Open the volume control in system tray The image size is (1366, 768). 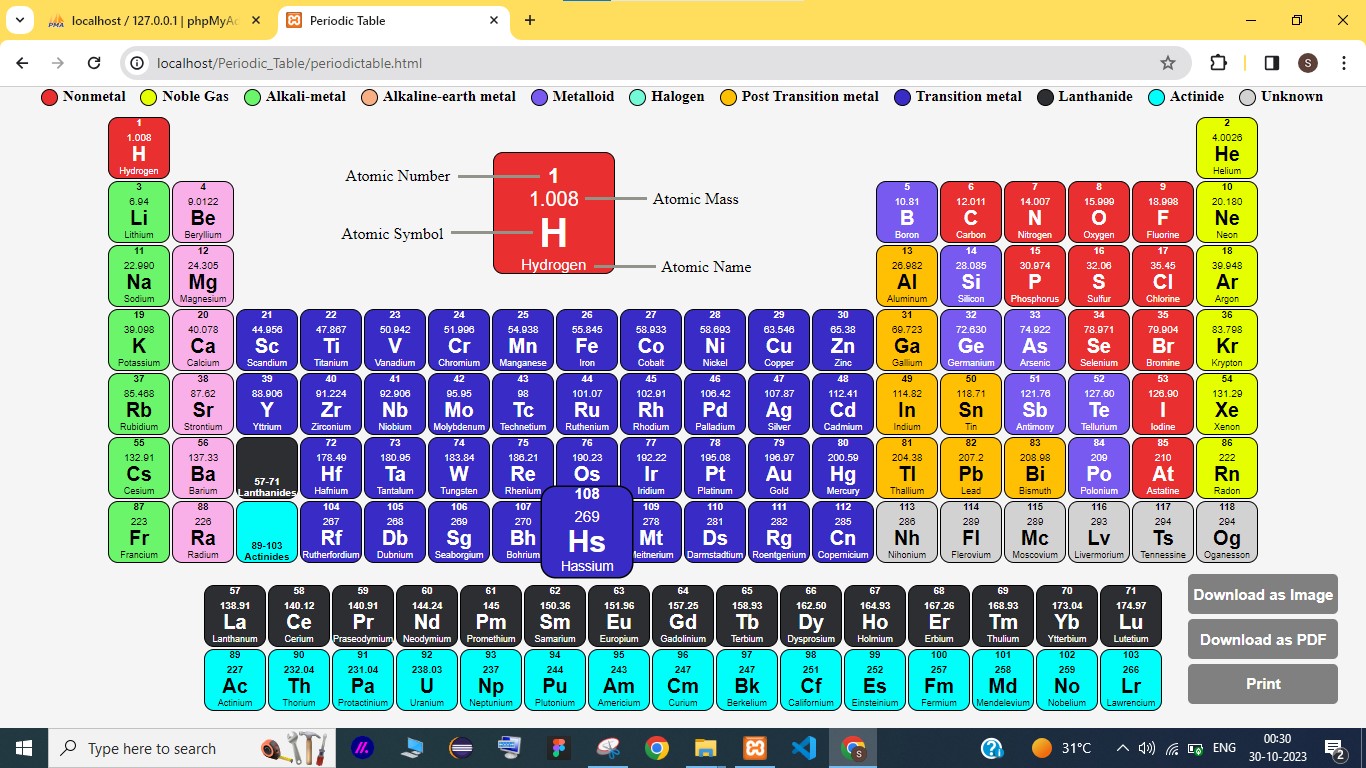click(x=1146, y=748)
